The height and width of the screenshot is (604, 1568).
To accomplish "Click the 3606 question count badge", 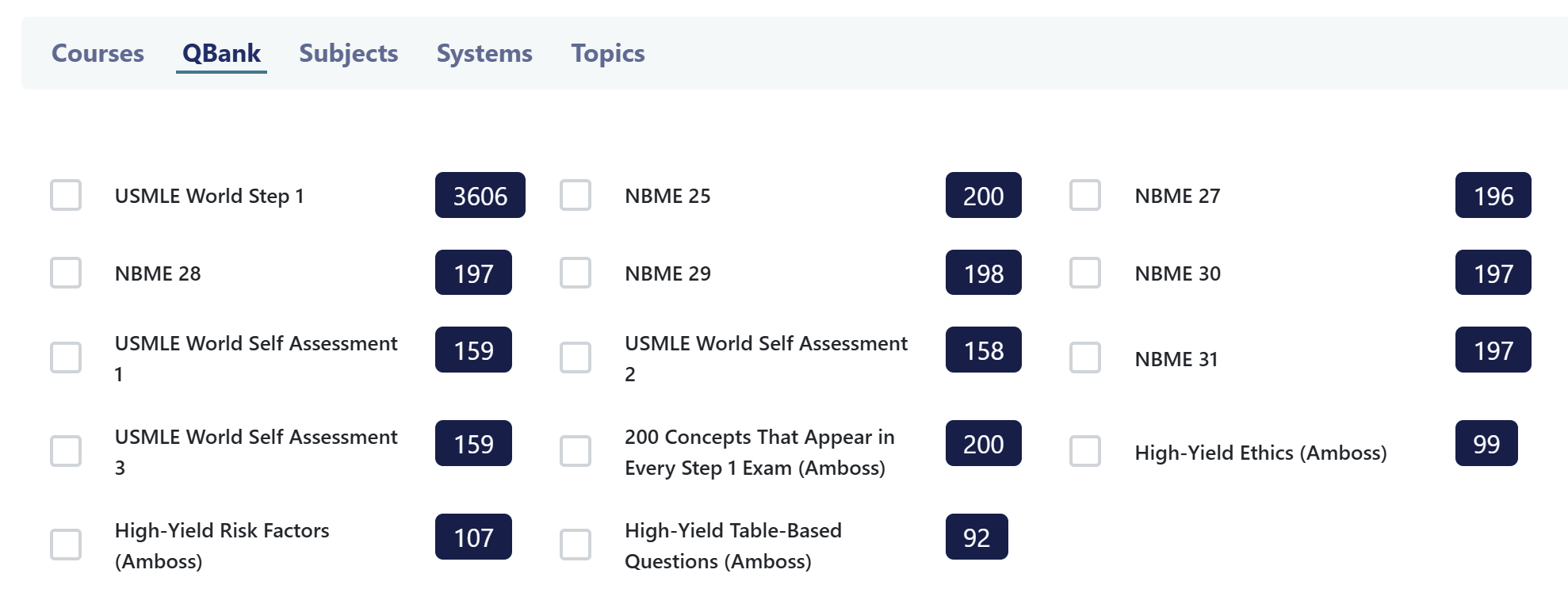I will coord(480,195).
